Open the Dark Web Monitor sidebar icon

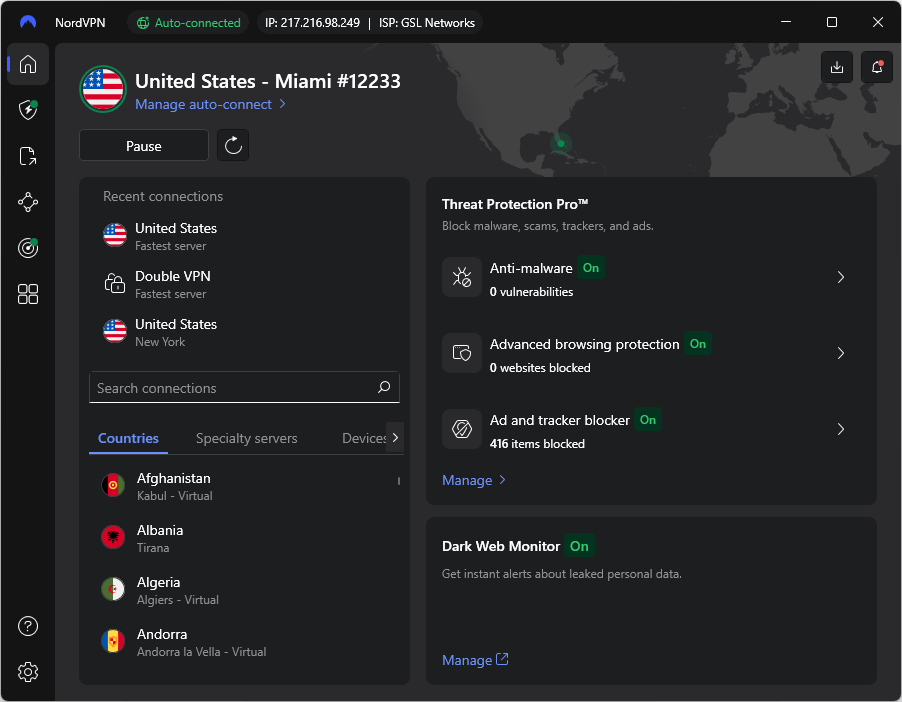[28, 247]
